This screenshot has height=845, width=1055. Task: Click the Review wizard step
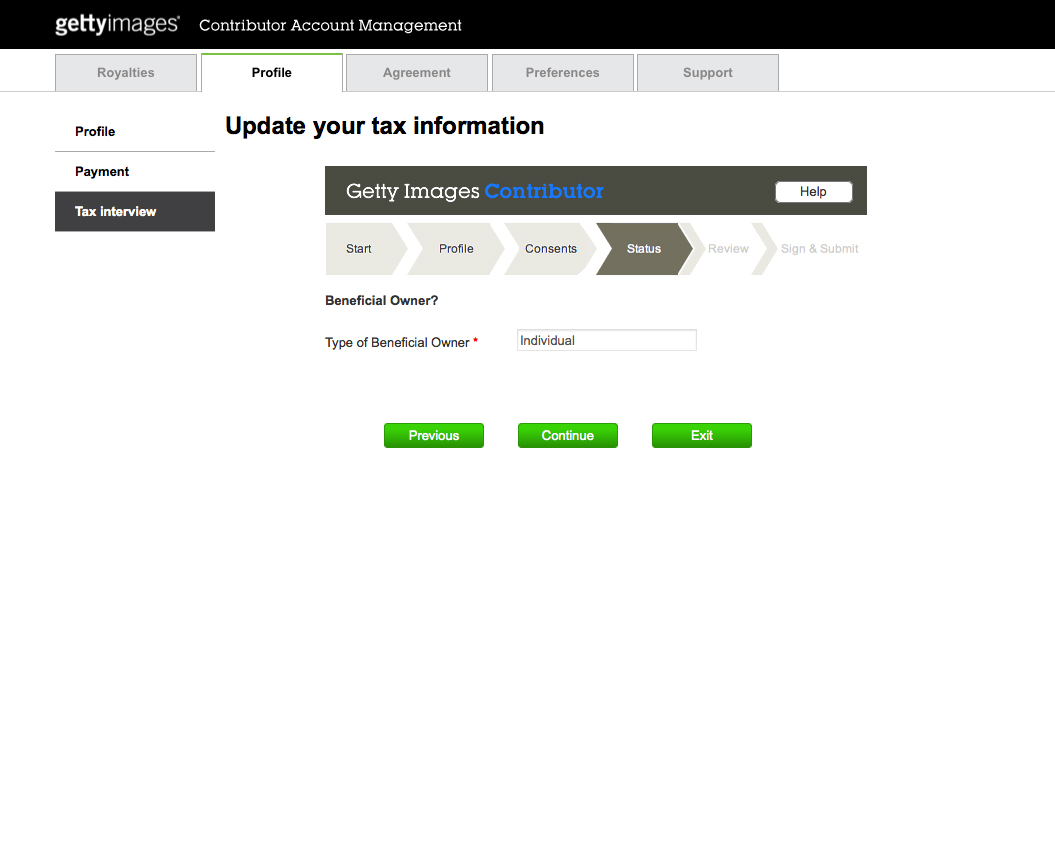click(x=727, y=249)
